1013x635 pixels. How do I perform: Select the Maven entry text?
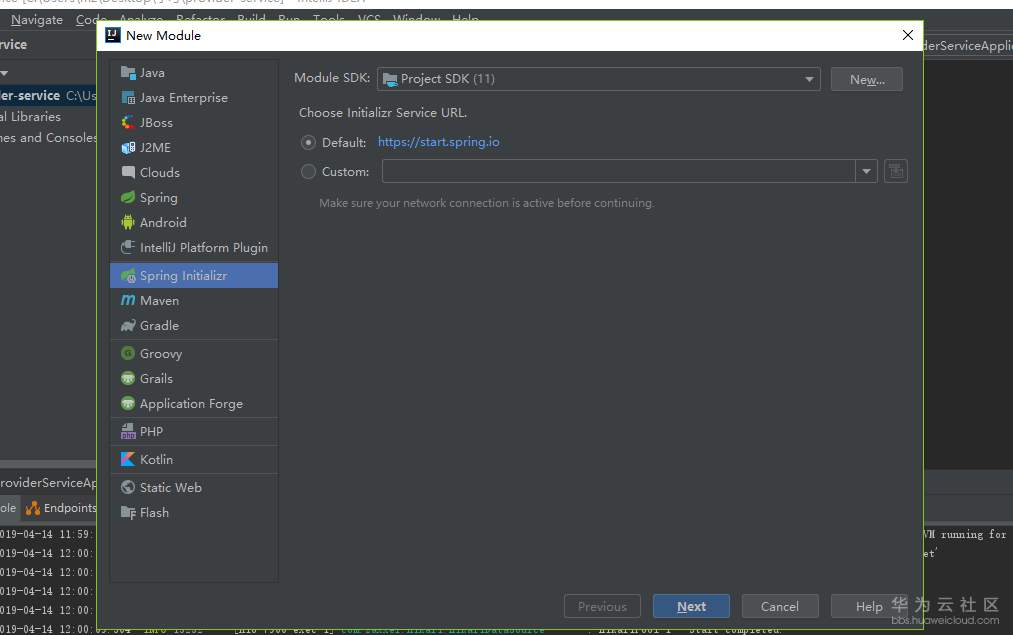pyautogui.click(x=160, y=301)
